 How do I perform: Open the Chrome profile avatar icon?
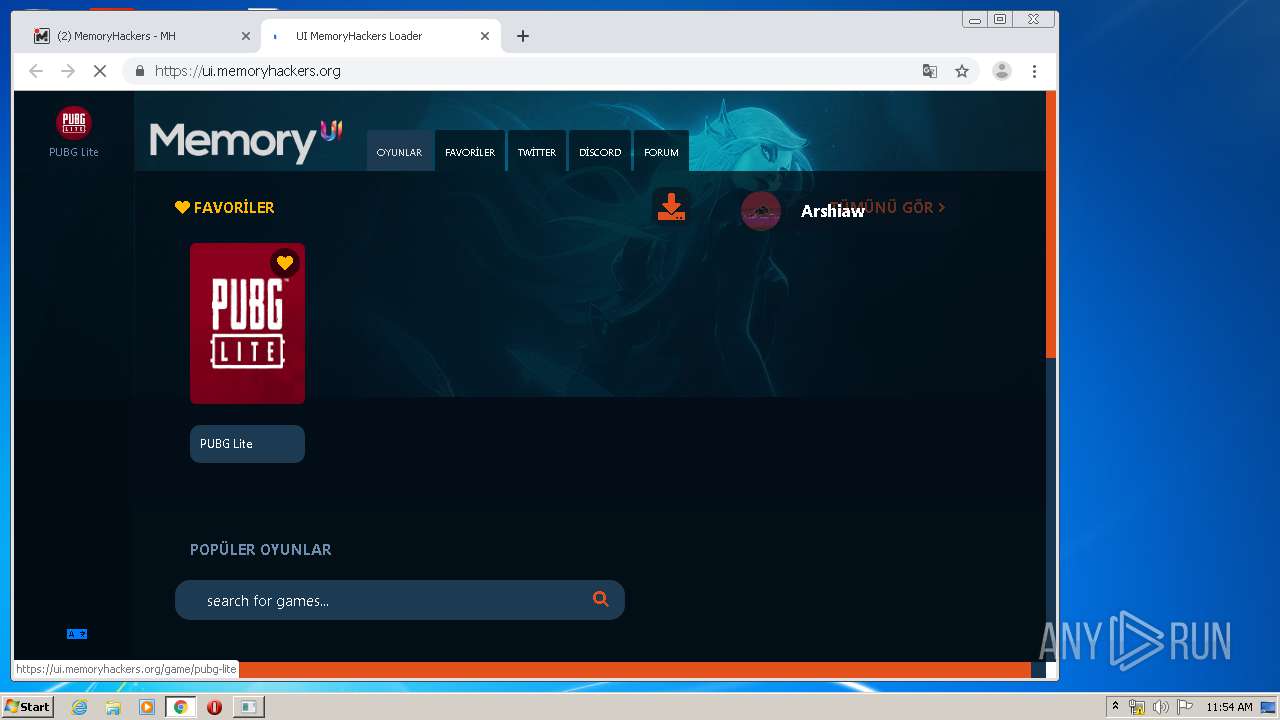coord(1001,71)
